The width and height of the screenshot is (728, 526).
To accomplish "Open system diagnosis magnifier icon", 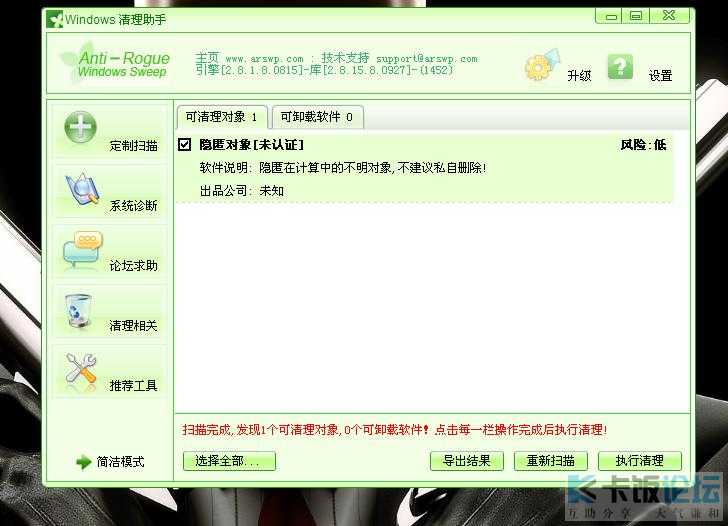I will pyautogui.click(x=82, y=189).
